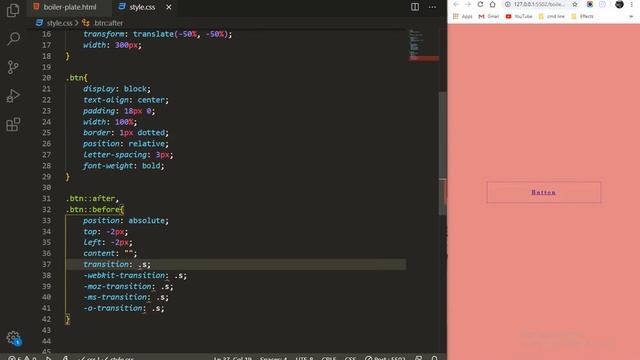Open the Gmail bookmark
640x360 pixels.
[x=489, y=16]
